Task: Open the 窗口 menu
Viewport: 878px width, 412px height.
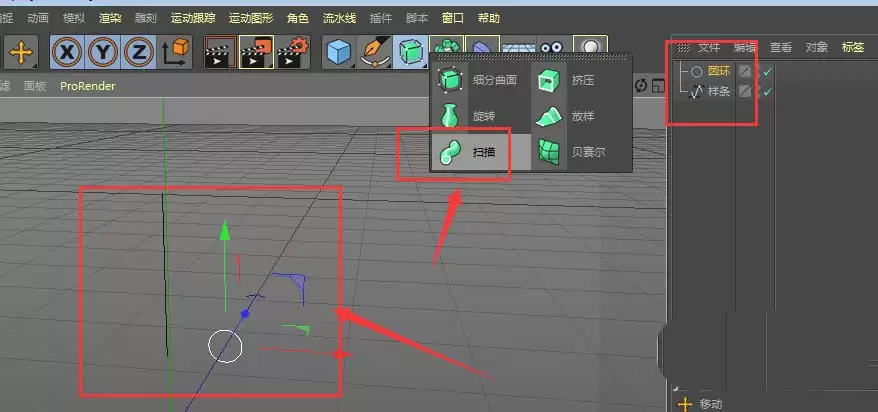Action: tap(452, 18)
